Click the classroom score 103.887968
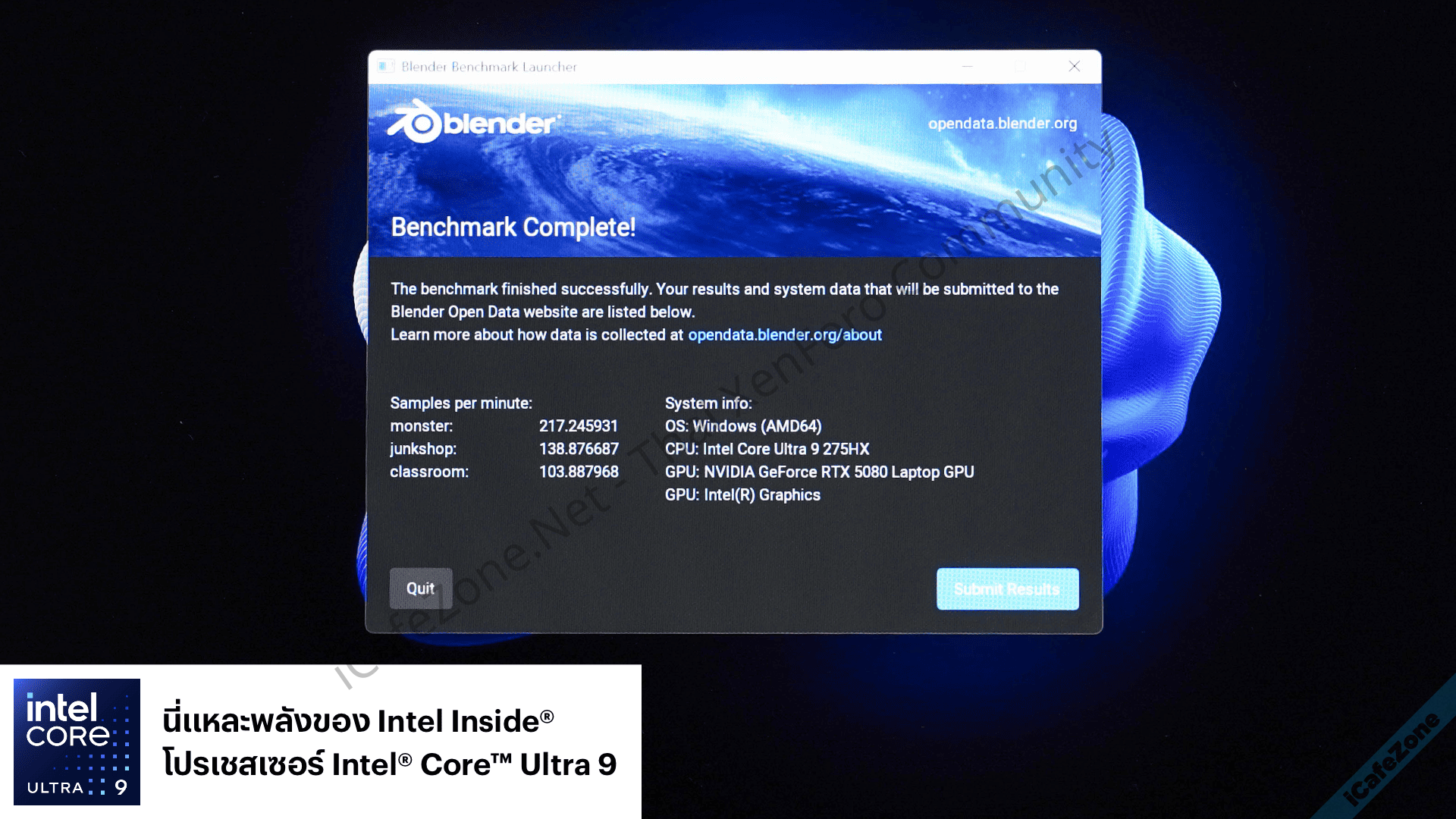 578,472
